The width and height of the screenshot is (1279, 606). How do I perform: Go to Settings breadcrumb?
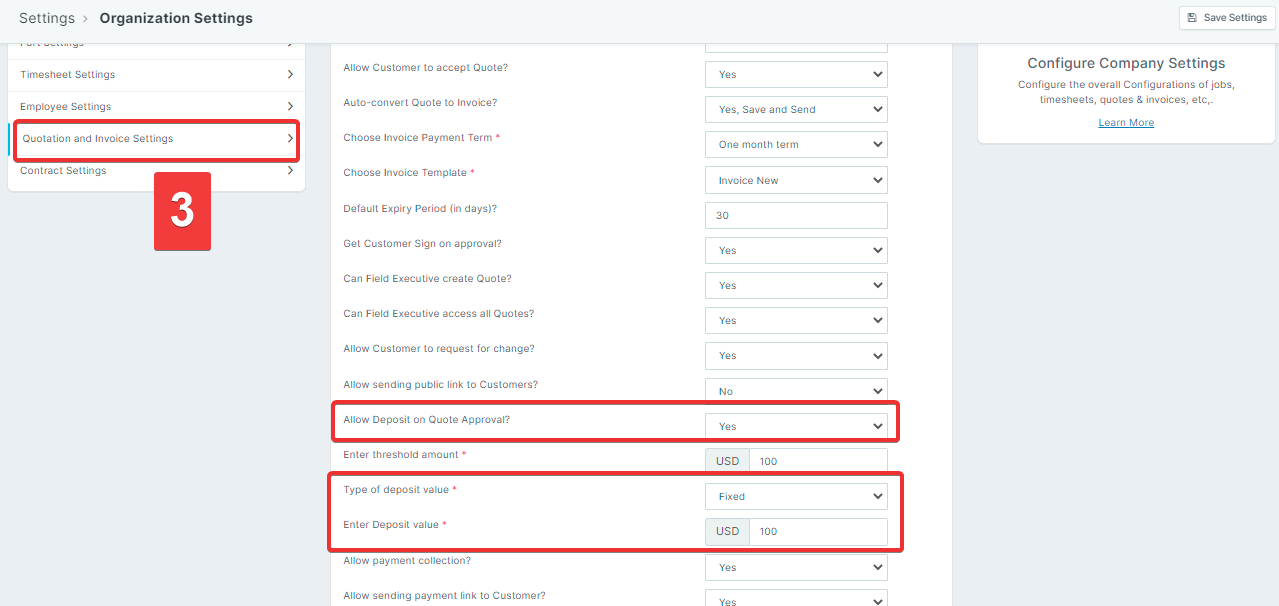point(47,18)
